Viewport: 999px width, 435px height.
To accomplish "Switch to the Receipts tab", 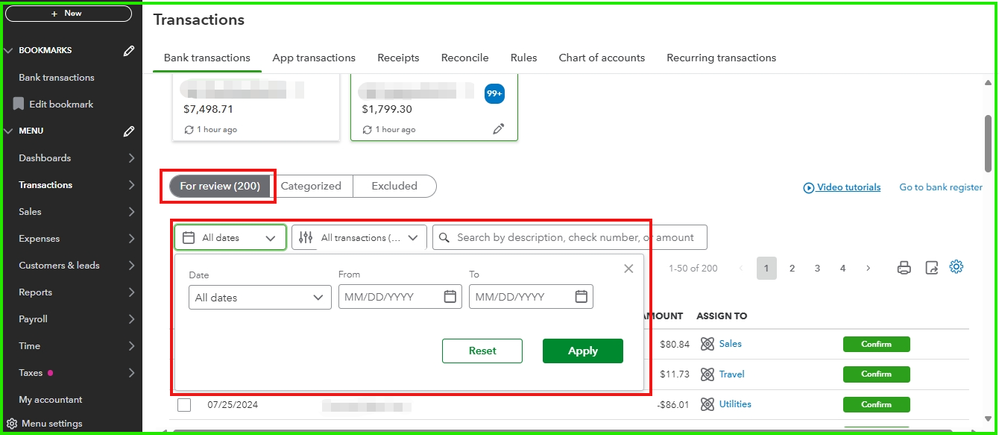I will [x=398, y=58].
